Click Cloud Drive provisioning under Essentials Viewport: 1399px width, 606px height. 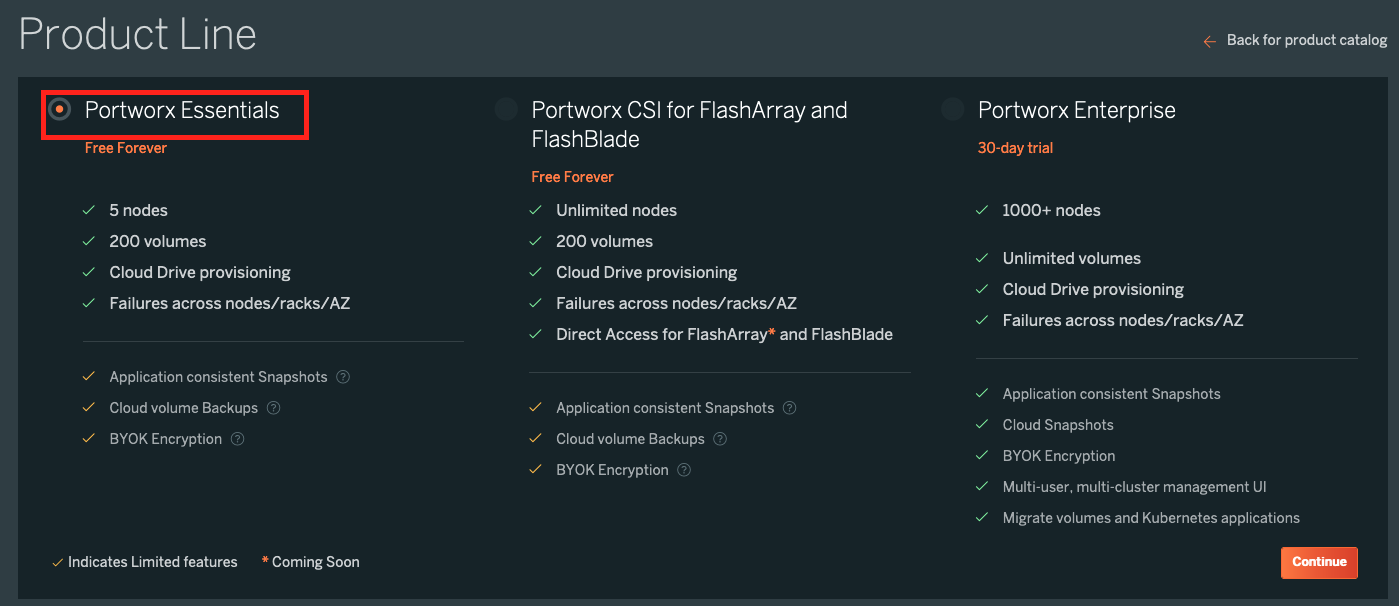(x=200, y=272)
